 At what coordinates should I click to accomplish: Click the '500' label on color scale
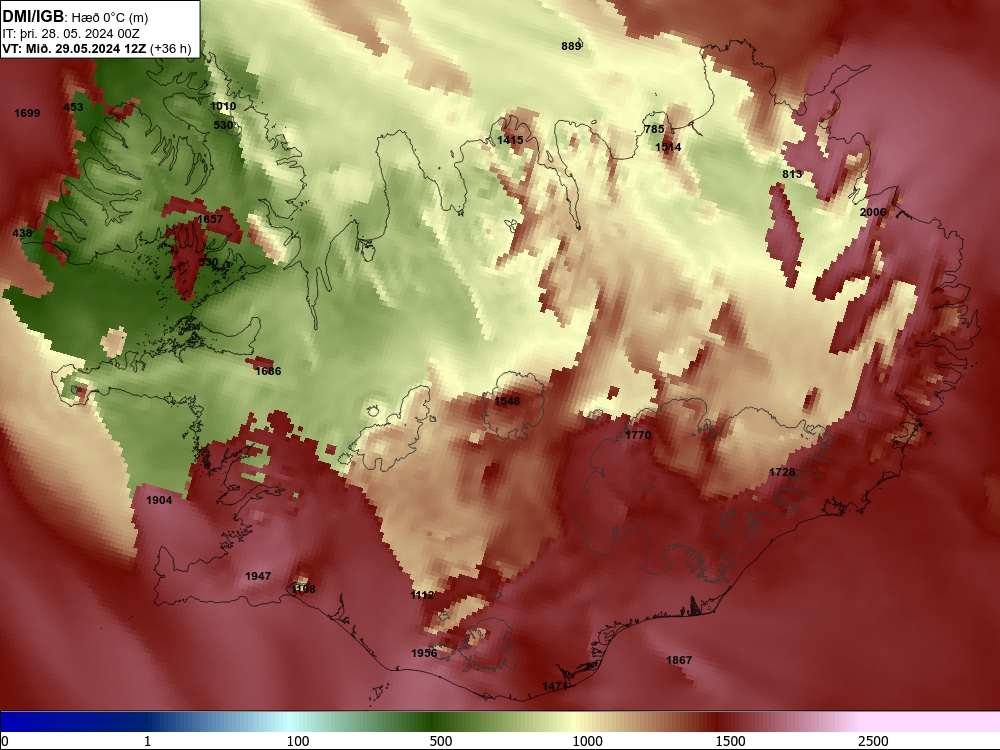tap(441, 740)
